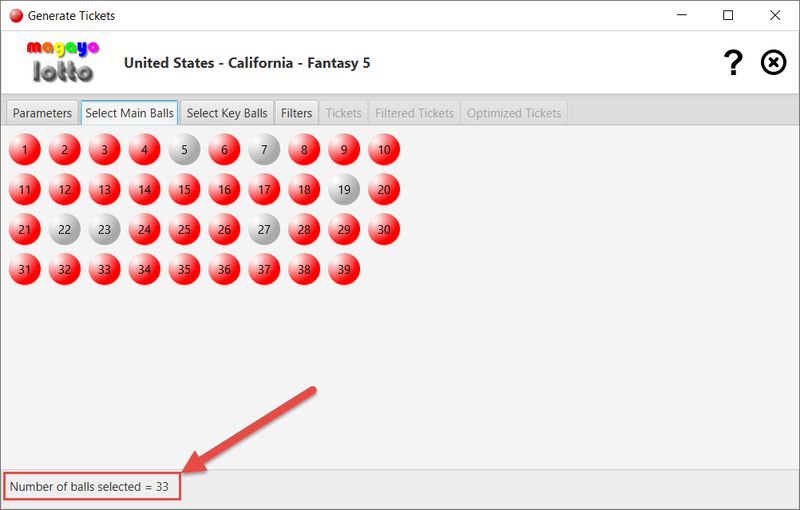
Task: Click the circled X close icon
Action: click(x=773, y=63)
